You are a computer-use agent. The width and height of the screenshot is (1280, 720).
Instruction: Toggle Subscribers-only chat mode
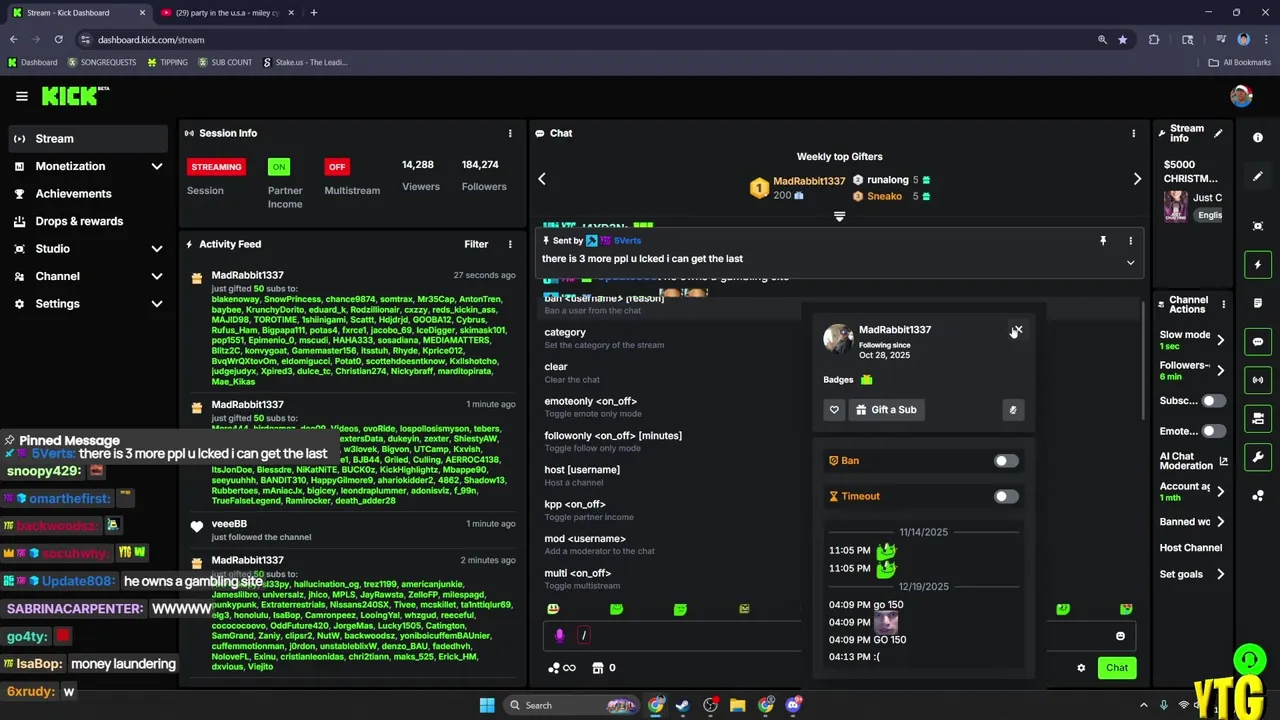pos(1213,401)
